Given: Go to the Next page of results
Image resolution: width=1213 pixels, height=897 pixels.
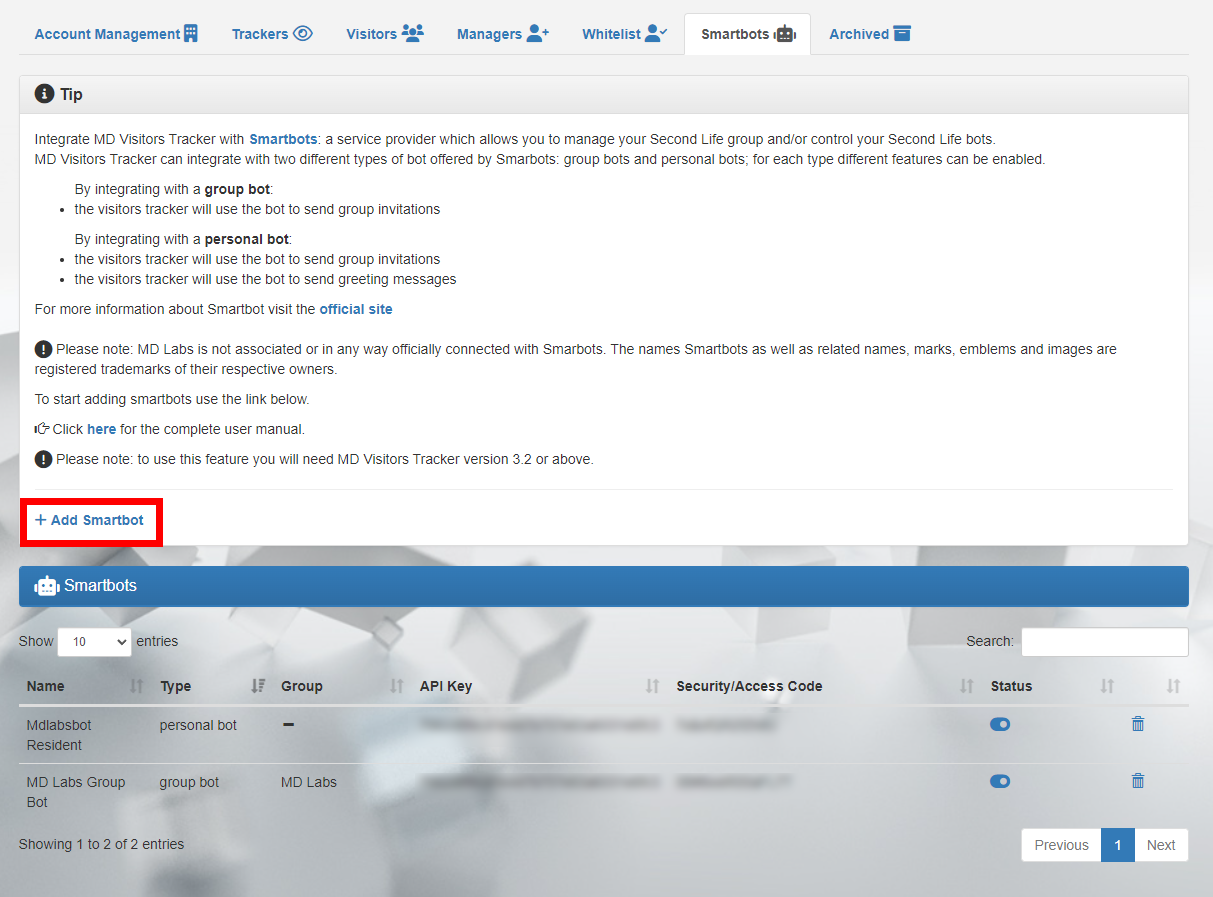Looking at the screenshot, I should point(1161,845).
